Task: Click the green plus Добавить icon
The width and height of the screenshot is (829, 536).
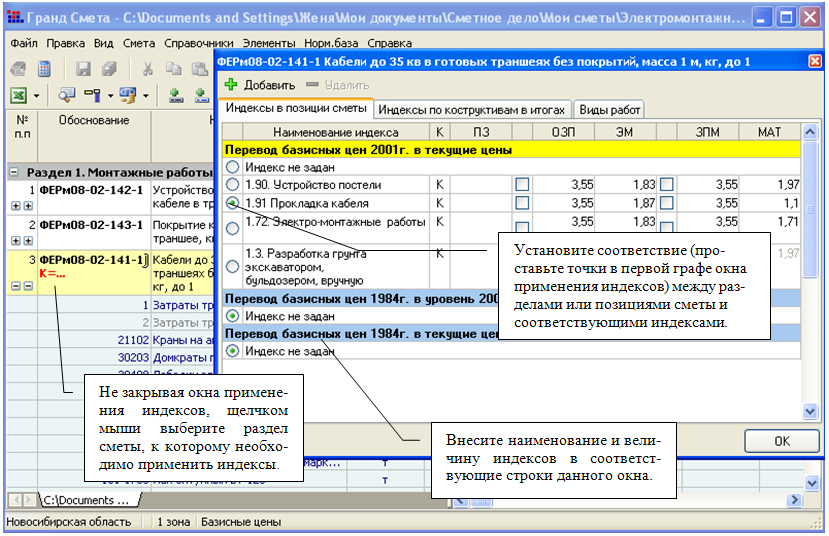Action: click(231, 84)
